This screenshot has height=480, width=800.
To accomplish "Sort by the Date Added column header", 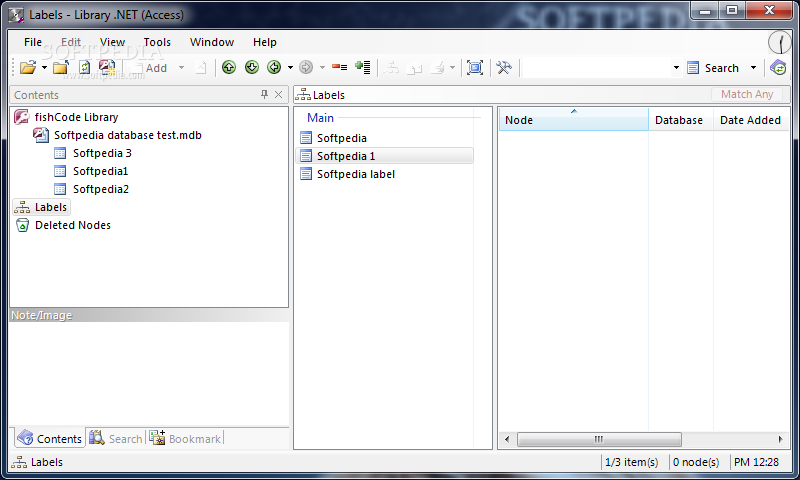I will pos(751,120).
